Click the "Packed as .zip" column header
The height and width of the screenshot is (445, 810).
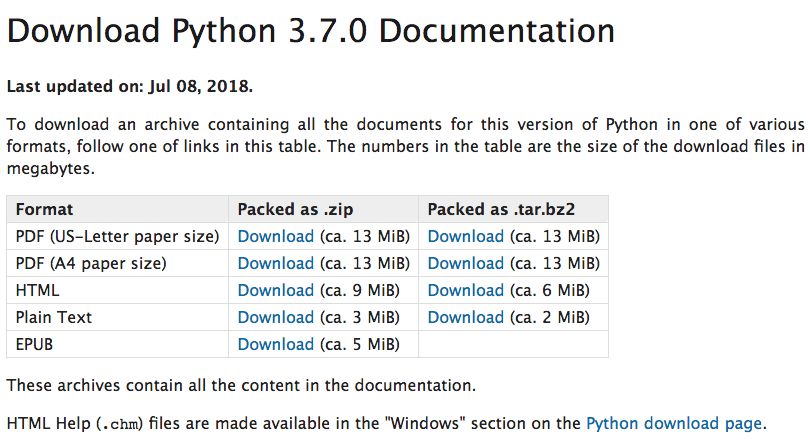coord(295,210)
